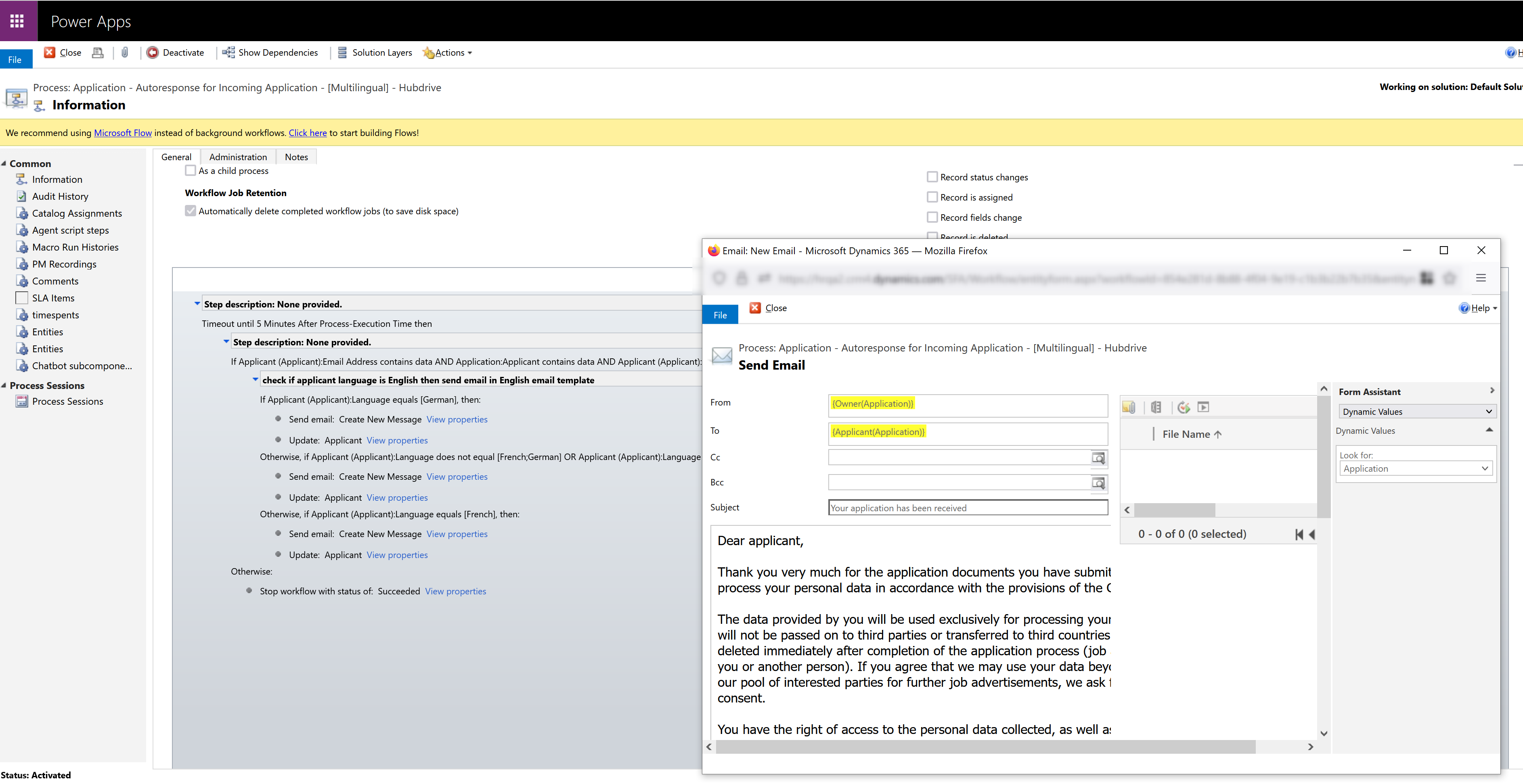1523x784 pixels.
Task: Click the attach paperclip icon next to print
Action: [125, 52]
